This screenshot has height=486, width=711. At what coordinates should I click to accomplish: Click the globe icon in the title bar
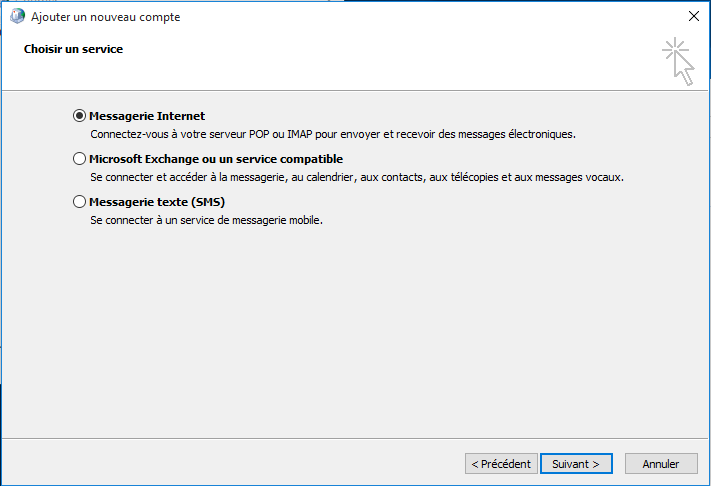pyautogui.click(x=16, y=17)
